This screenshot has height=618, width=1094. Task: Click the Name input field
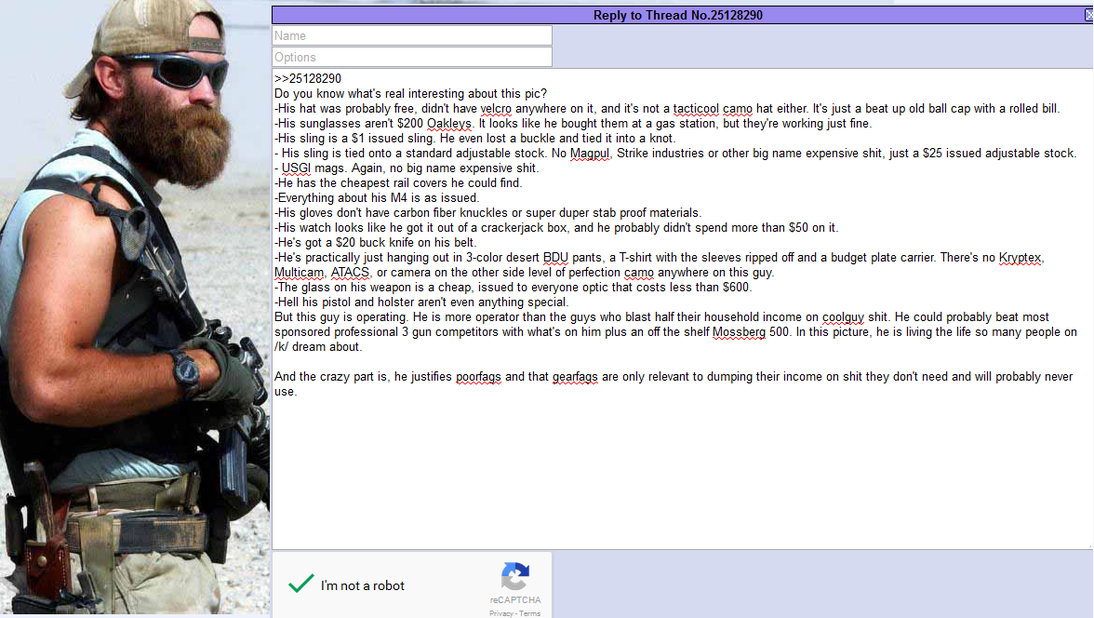tap(412, 36)
